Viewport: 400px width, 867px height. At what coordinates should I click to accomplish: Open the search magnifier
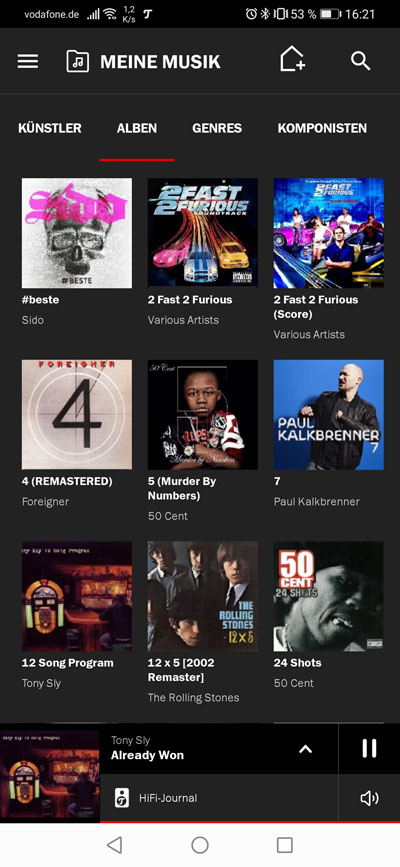pyautogui.click(x=361, y=61)
